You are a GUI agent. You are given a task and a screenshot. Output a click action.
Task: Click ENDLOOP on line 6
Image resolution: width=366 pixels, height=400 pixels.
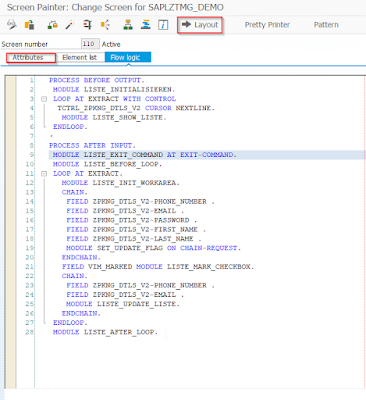pos(70,127)
